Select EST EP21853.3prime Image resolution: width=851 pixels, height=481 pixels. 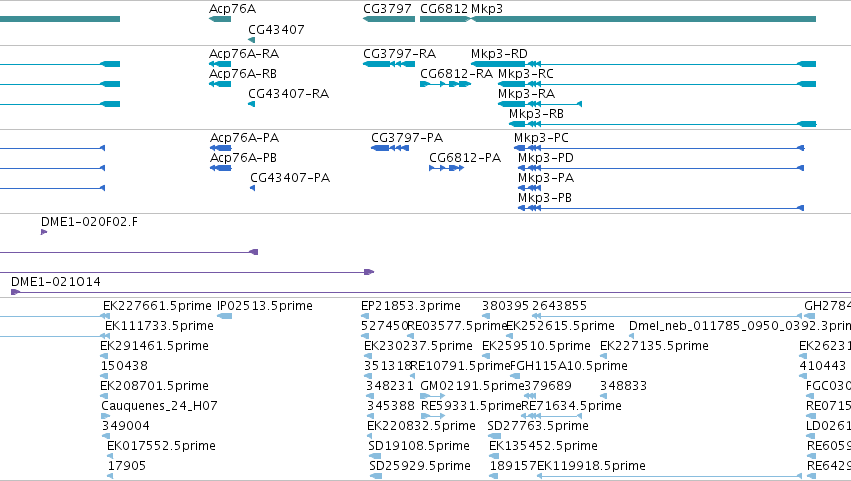coord(410,307)
